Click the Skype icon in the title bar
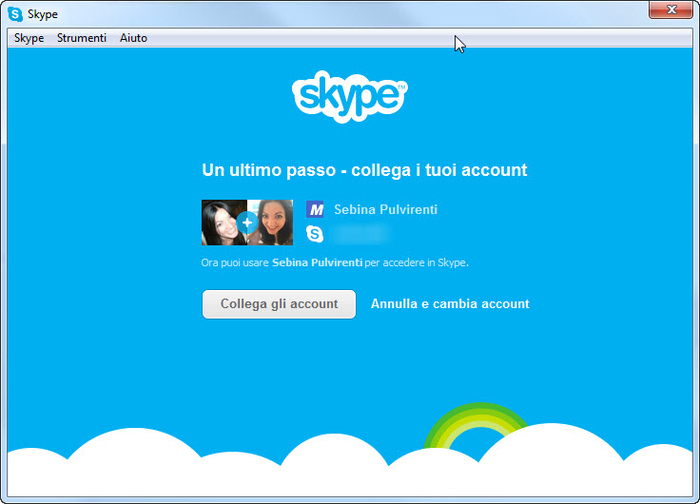The width and height of the screenshot is (700, 504). pyautogui.click(x=16, y=14)
